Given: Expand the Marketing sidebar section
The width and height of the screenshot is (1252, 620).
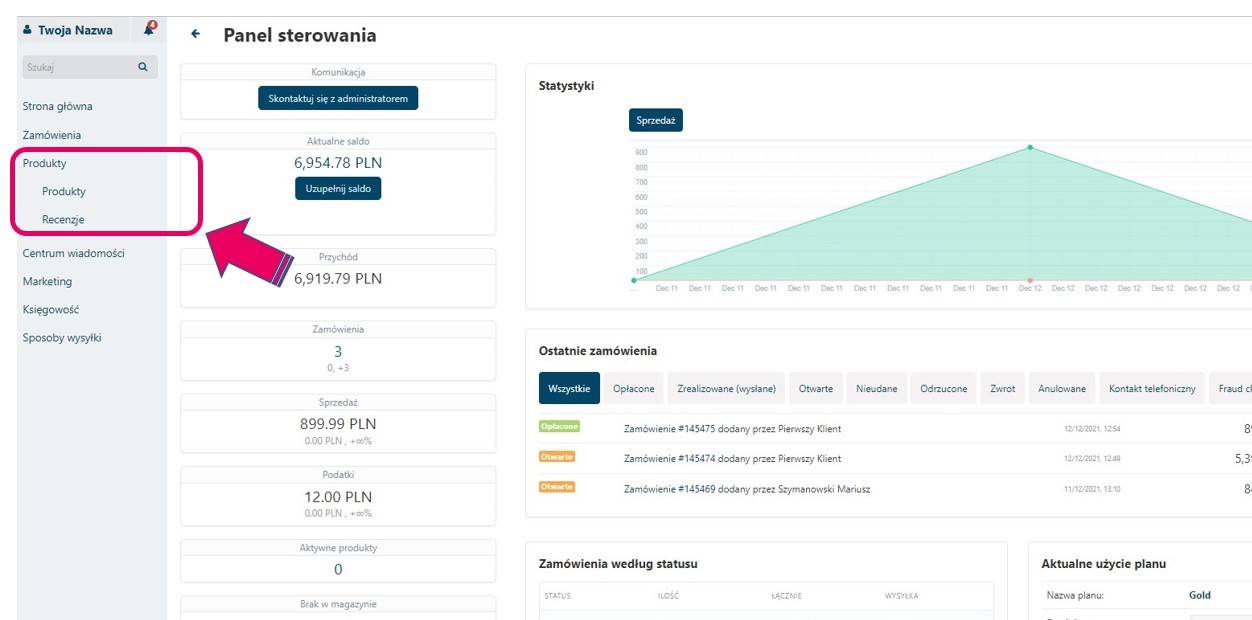Looking at the screenshot, I should pyautogui.click(x=47, y=281).
